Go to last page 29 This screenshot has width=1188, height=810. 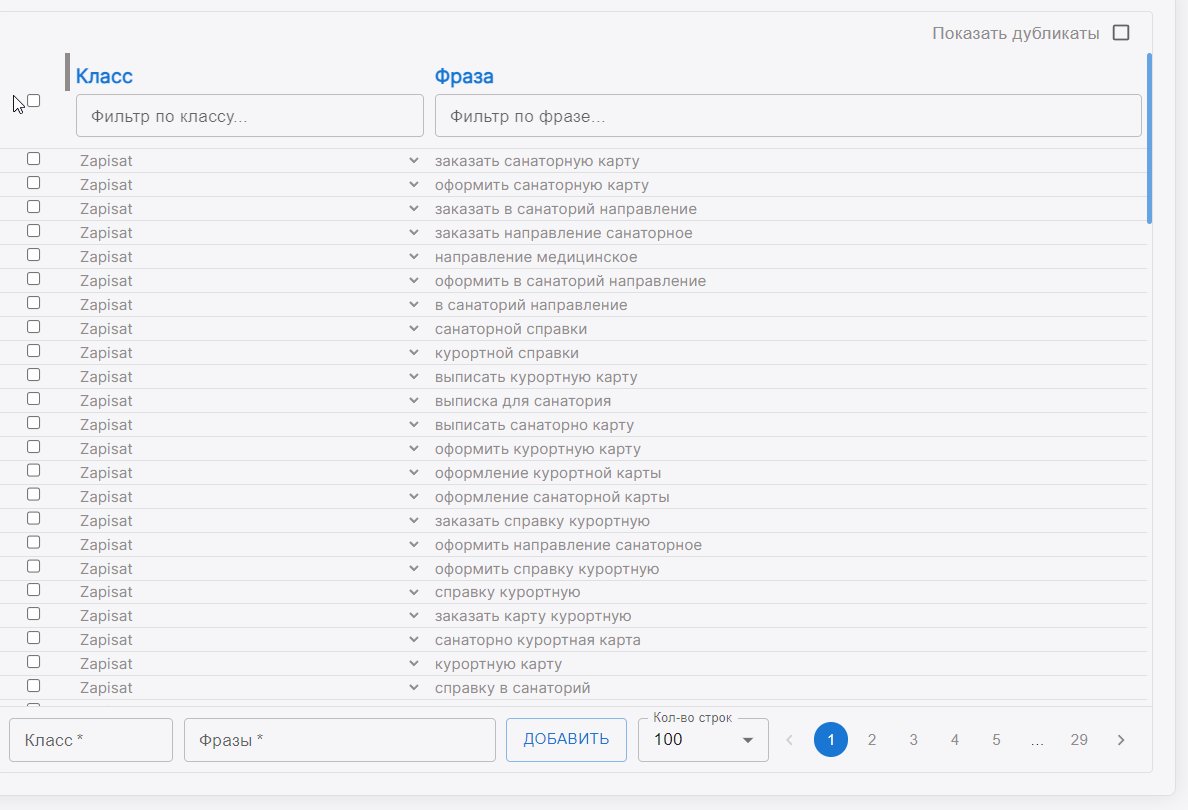click(x=1078, y=740)
